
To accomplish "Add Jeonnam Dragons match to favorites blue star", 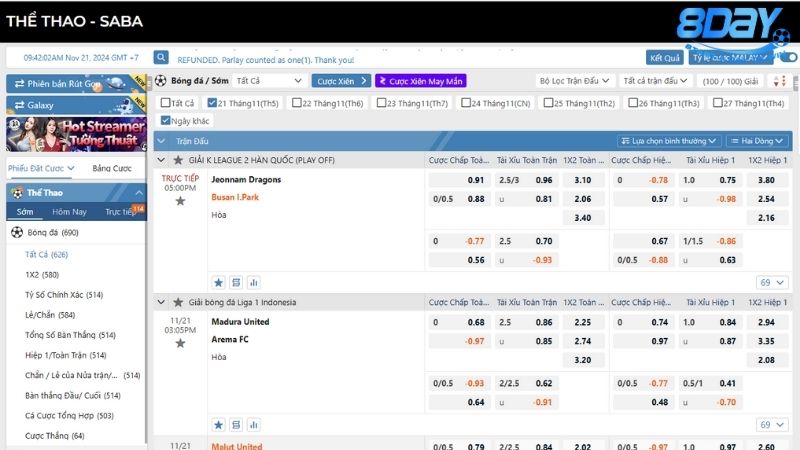I will (218, 282).
